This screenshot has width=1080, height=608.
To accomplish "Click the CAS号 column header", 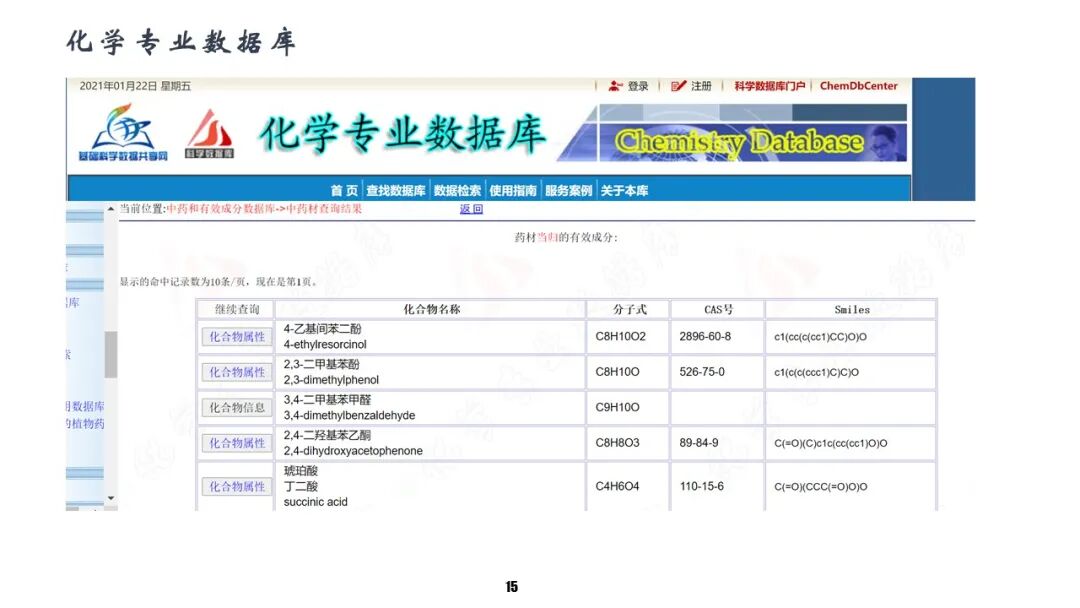I will point(718,309).
